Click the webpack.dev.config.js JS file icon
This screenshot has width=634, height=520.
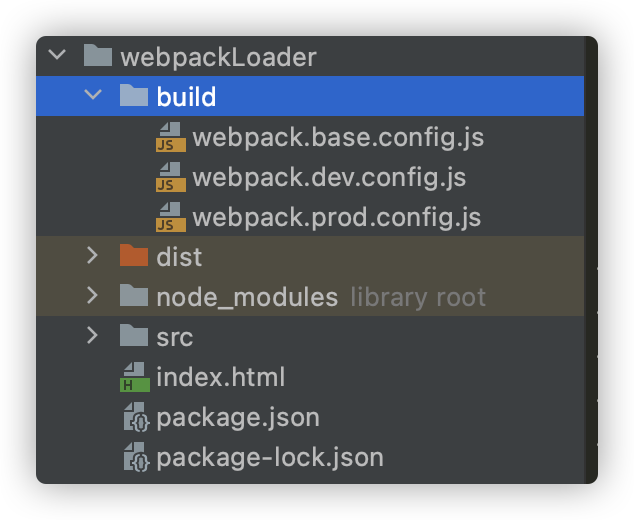[x=171, y=177]
